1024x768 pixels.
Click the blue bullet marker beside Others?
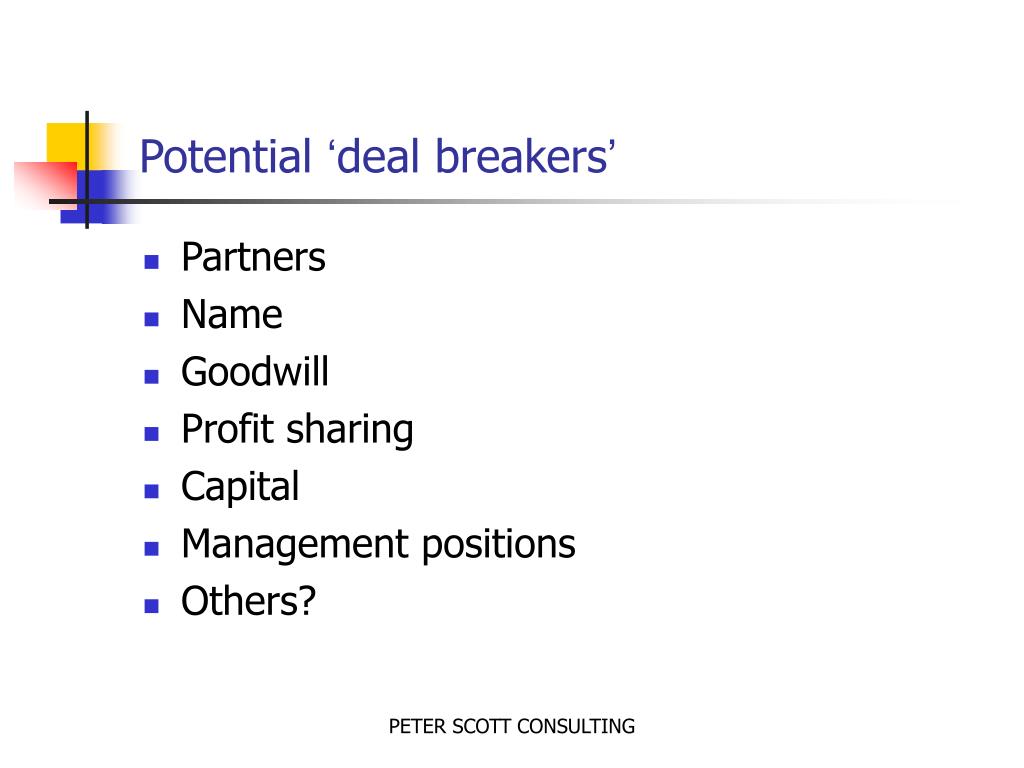click(152, 606)
